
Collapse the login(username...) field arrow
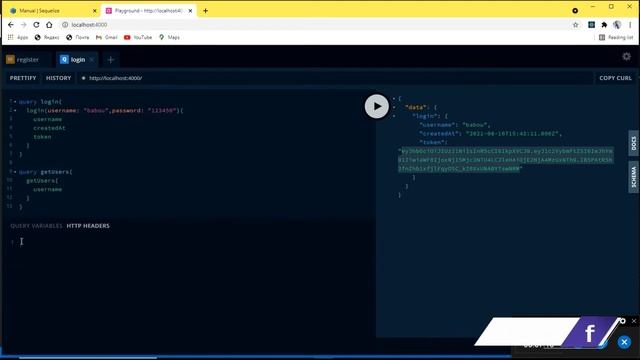(15, 110)
